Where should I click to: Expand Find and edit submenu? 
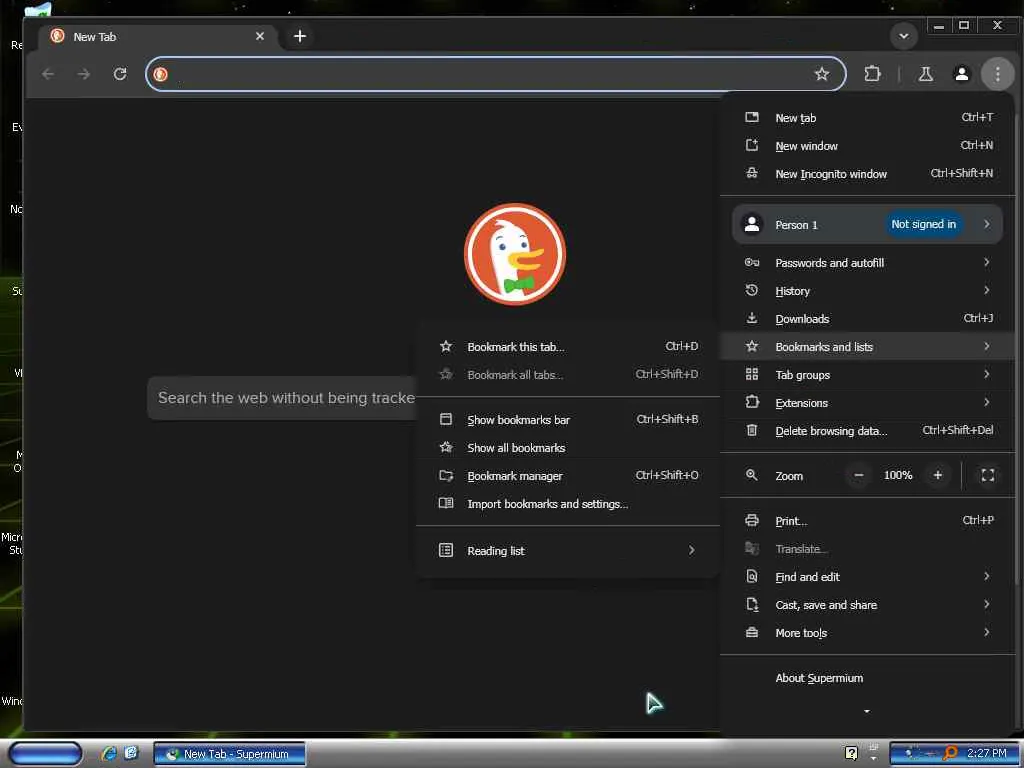click(868, 577)
